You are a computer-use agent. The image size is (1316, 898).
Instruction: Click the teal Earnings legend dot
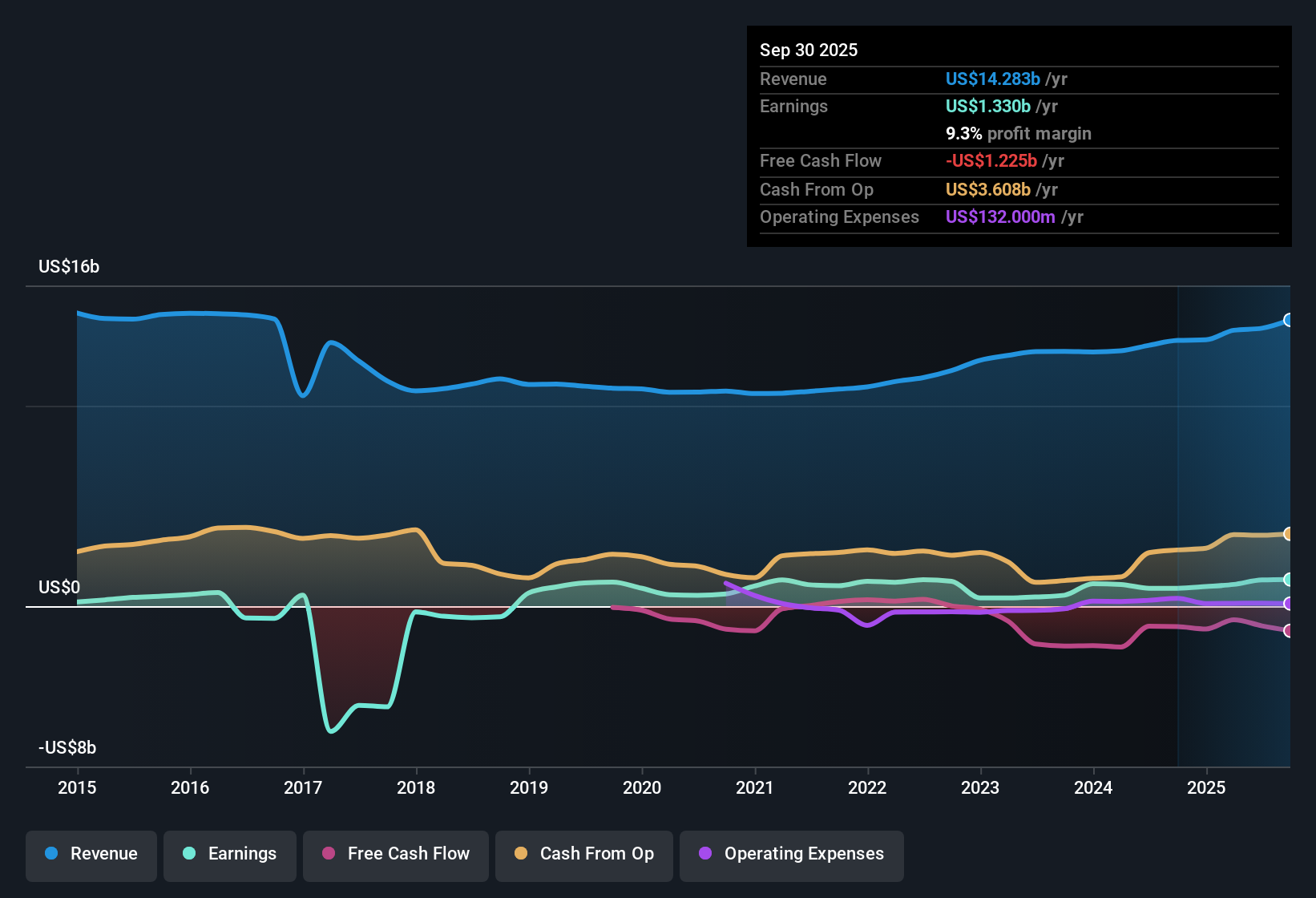click(190, 854)
